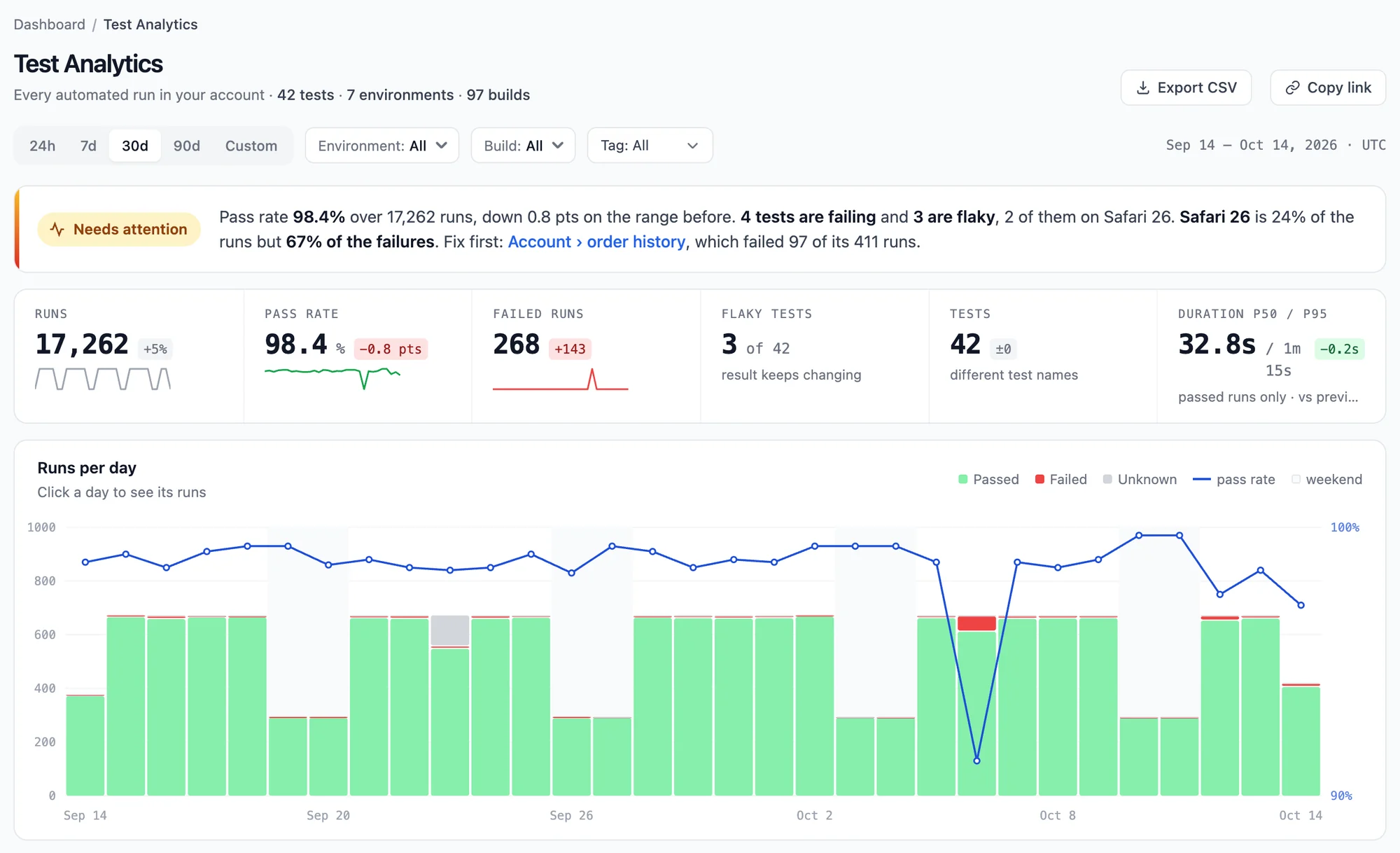The height and width of the screenshot is (853, 1400).
Task: Click the Oct 2 axis label
Action: click(815, 815)
